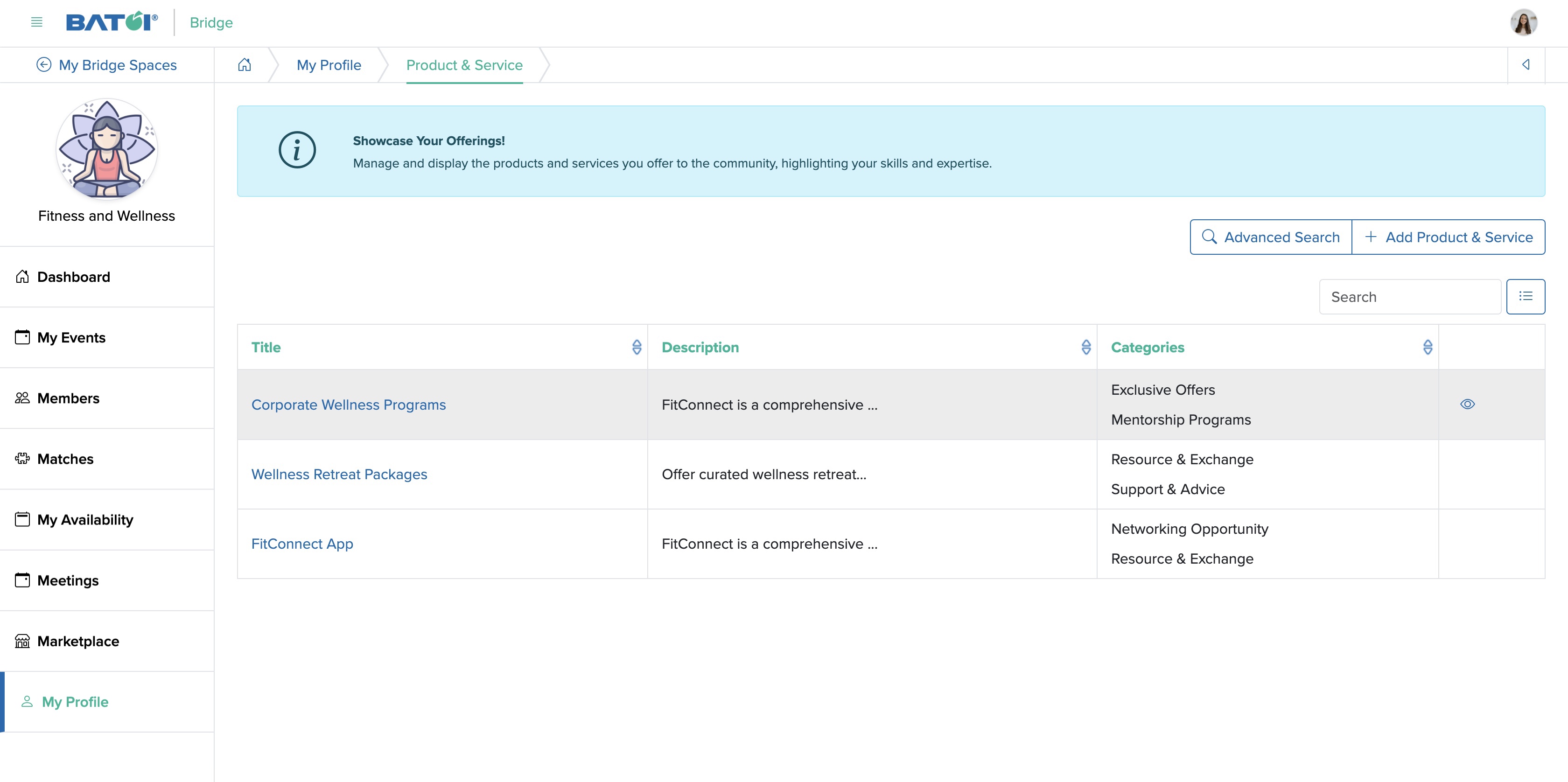
Task: Click the Corporate Wellness Programs link
Action: (349, 404)
